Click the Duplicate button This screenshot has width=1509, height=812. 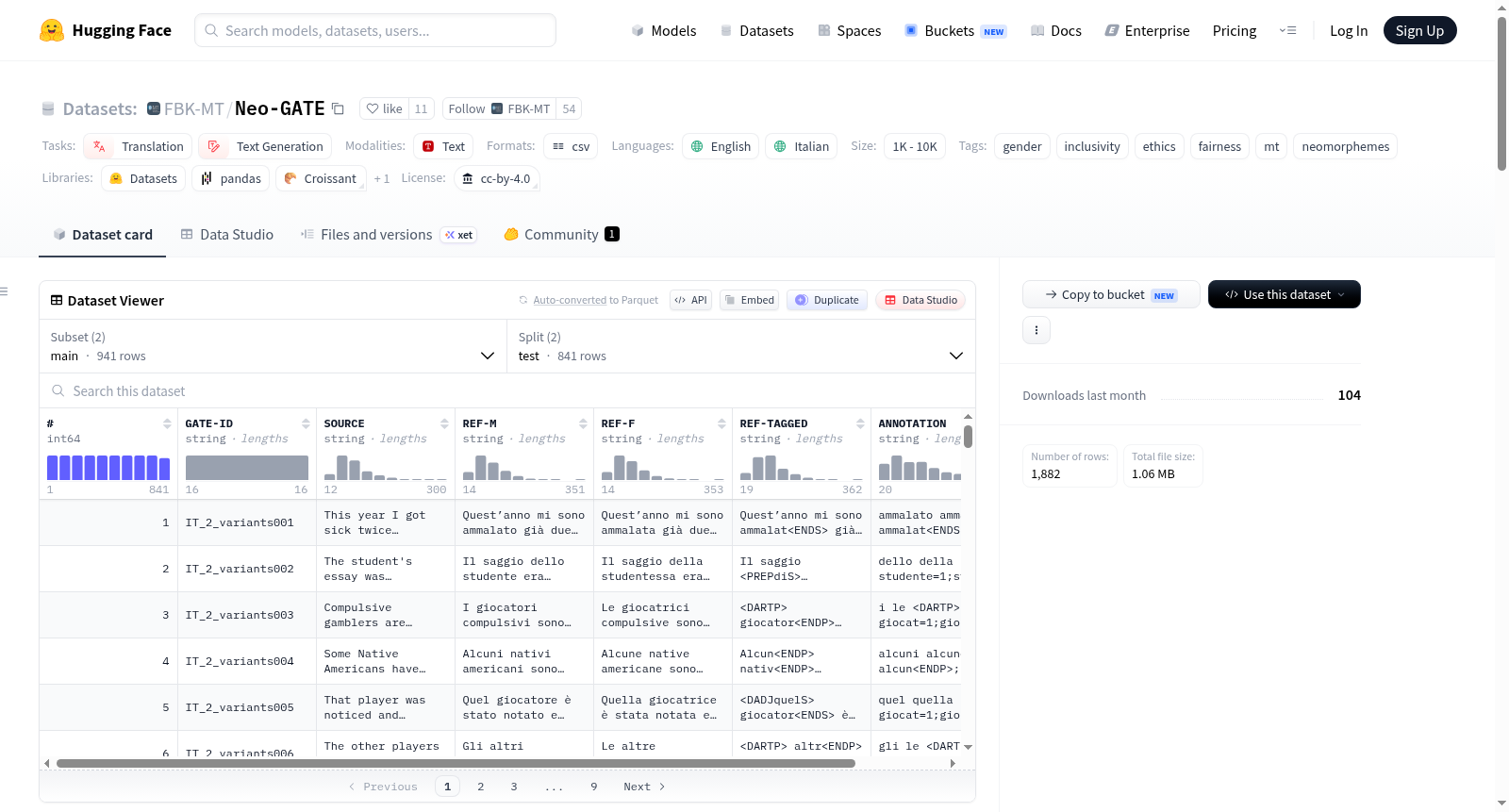[x=827, y=300]
